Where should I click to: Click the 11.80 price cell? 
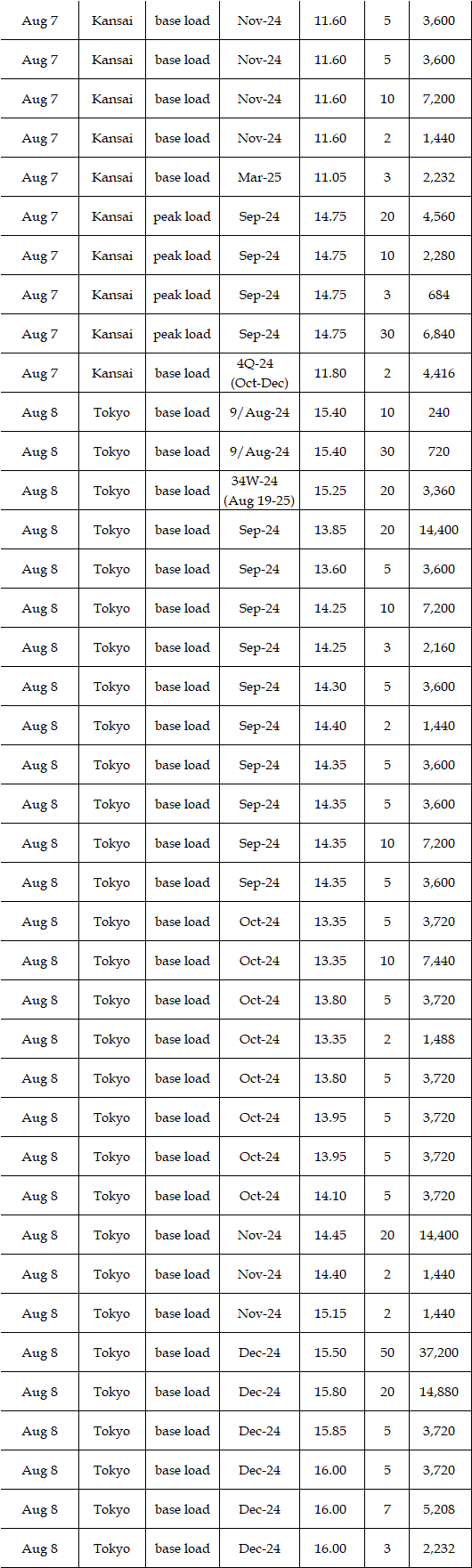pos(330,373)
